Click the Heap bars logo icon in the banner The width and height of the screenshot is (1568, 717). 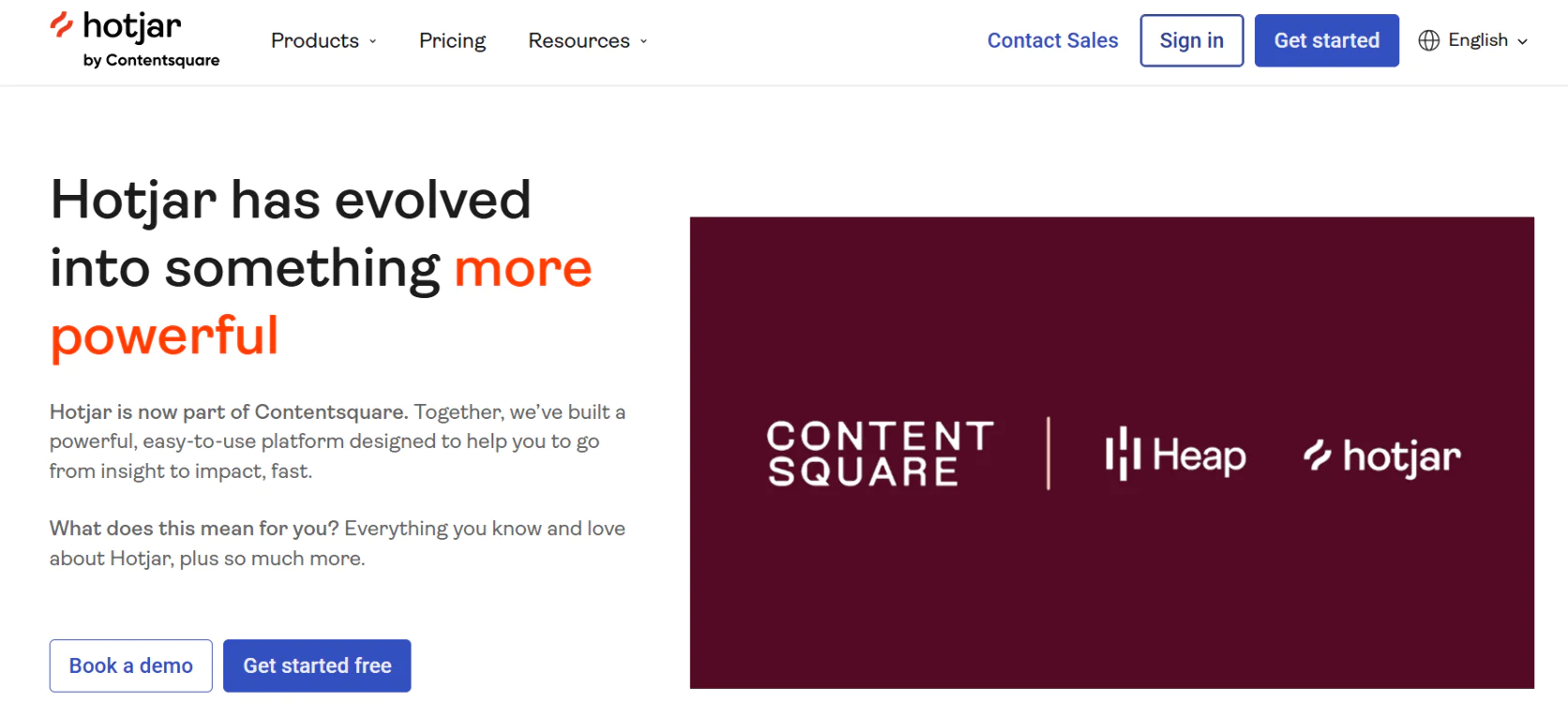[x=1122, y=455]
